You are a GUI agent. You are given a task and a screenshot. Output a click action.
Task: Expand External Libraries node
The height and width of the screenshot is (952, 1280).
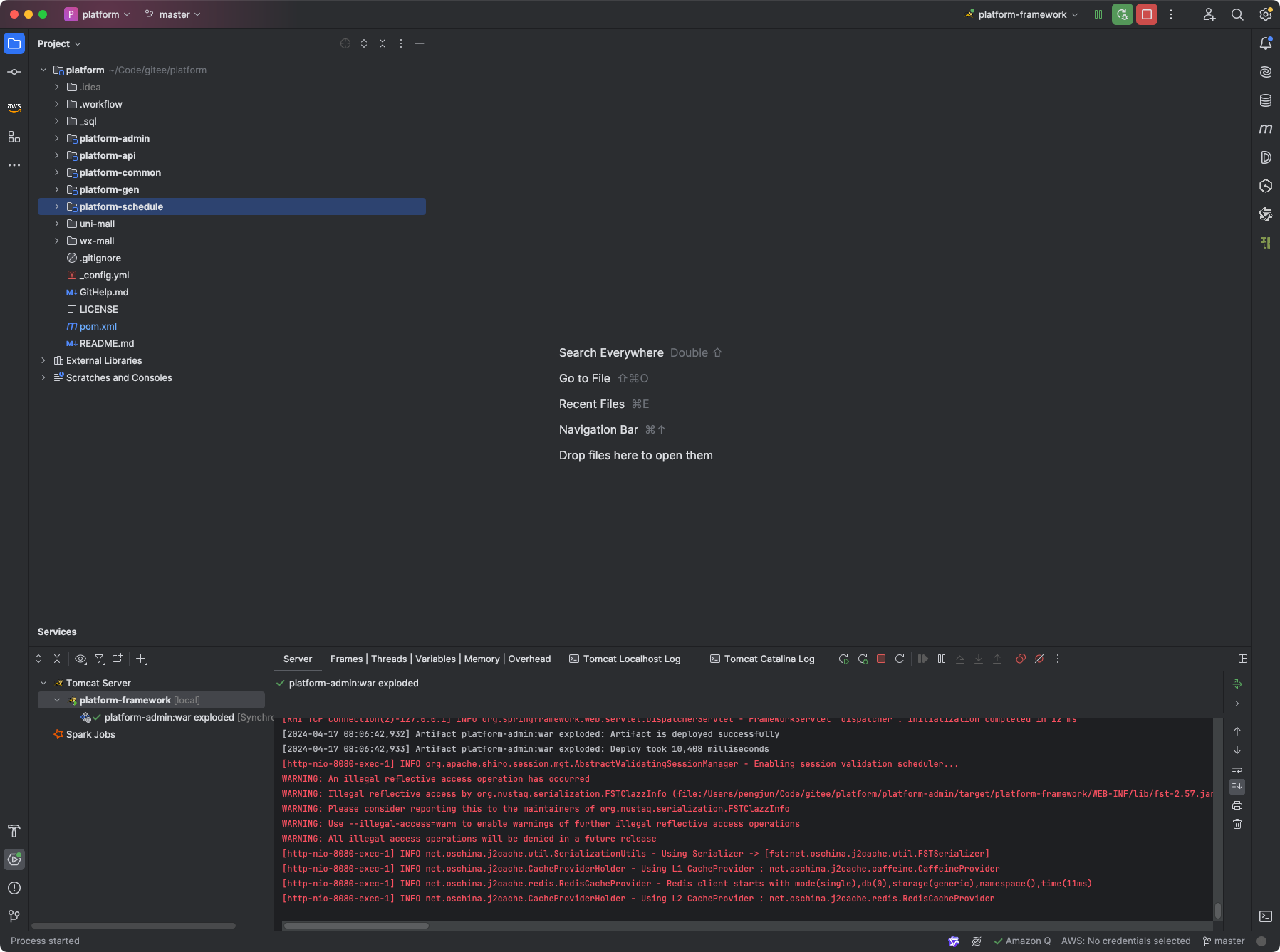[43, 360]
